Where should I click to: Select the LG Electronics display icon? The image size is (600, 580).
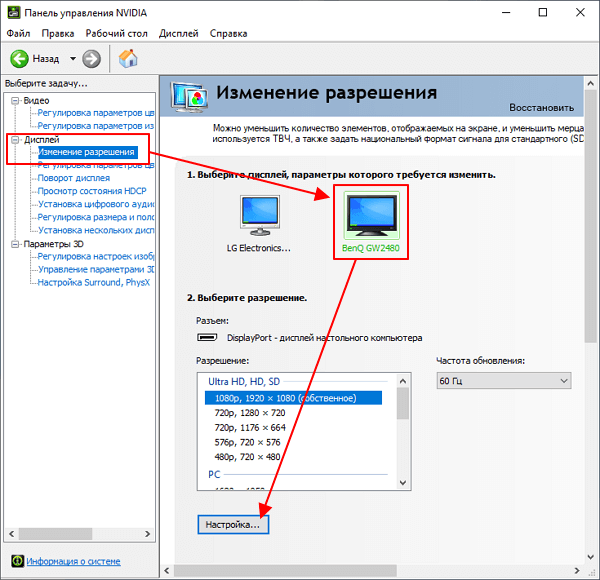coord(260,215)
